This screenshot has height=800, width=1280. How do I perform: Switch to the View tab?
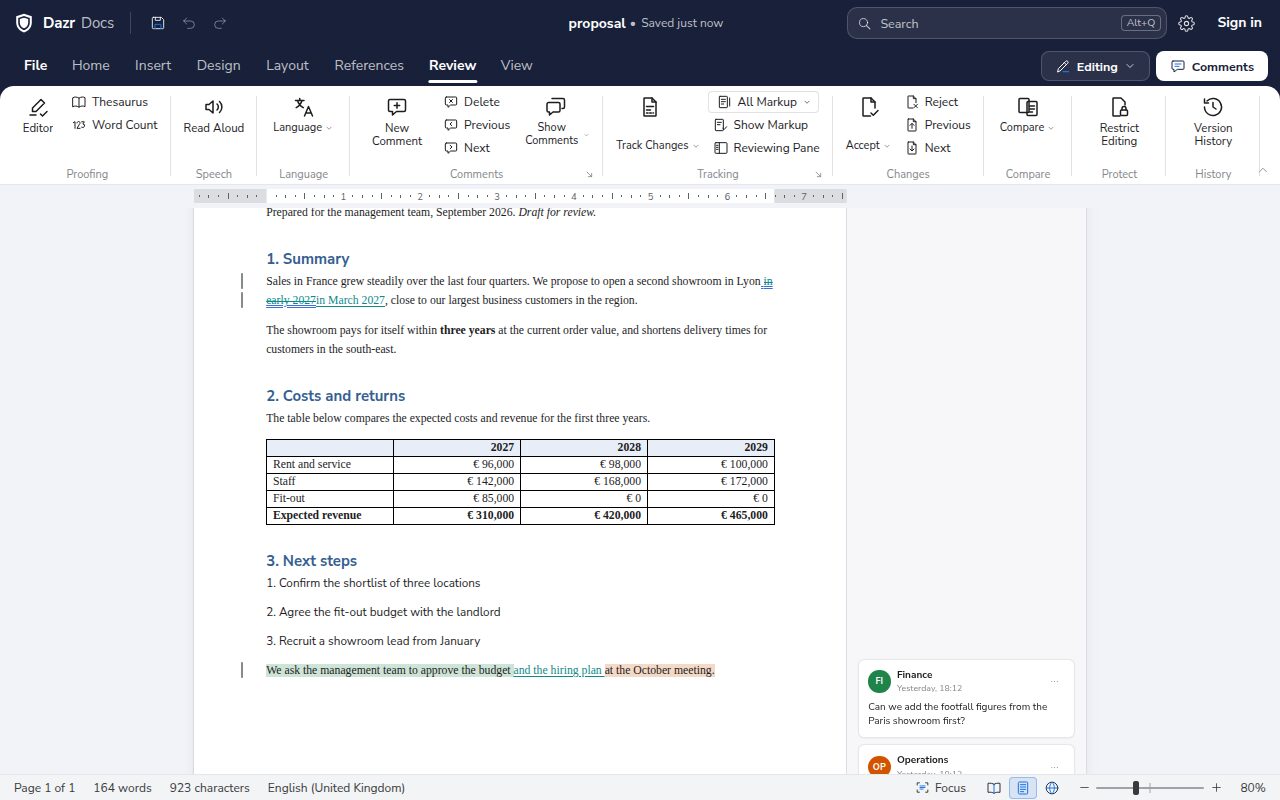pyautogui.click(x=516, y=65)
